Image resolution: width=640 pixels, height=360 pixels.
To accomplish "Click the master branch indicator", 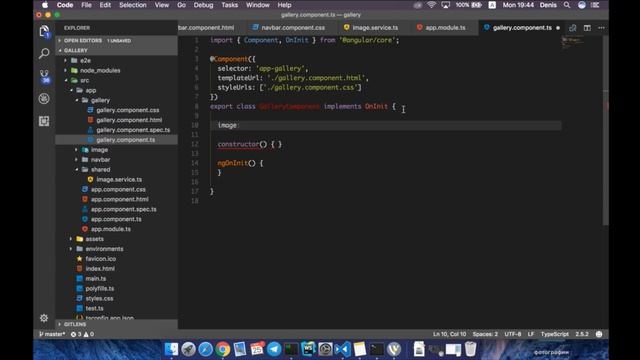I will 52,334.
